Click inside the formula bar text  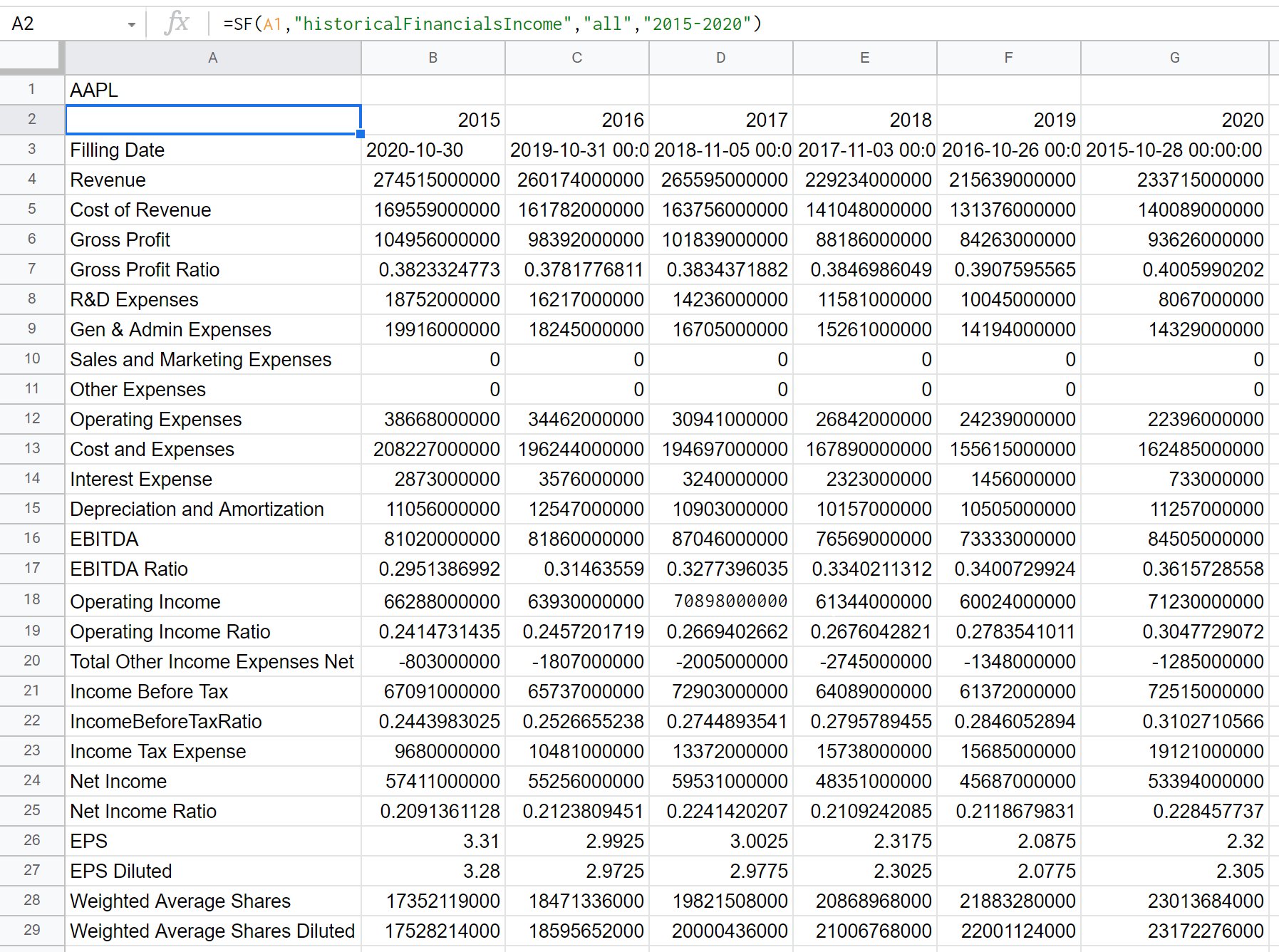point(492,24)
